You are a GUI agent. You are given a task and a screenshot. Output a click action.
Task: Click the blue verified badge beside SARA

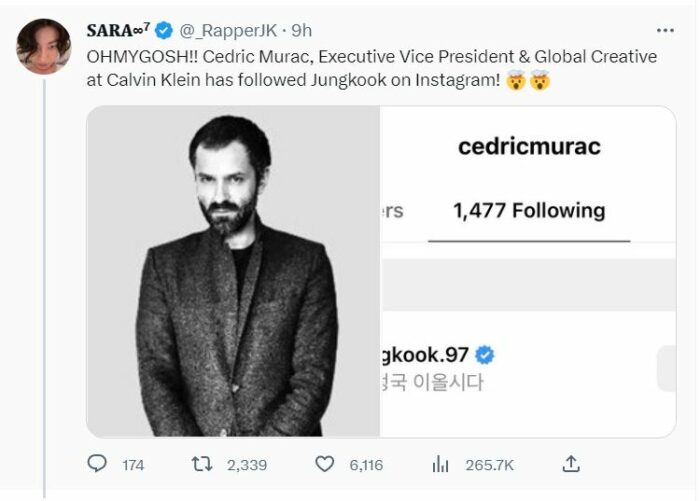[164, 30]
